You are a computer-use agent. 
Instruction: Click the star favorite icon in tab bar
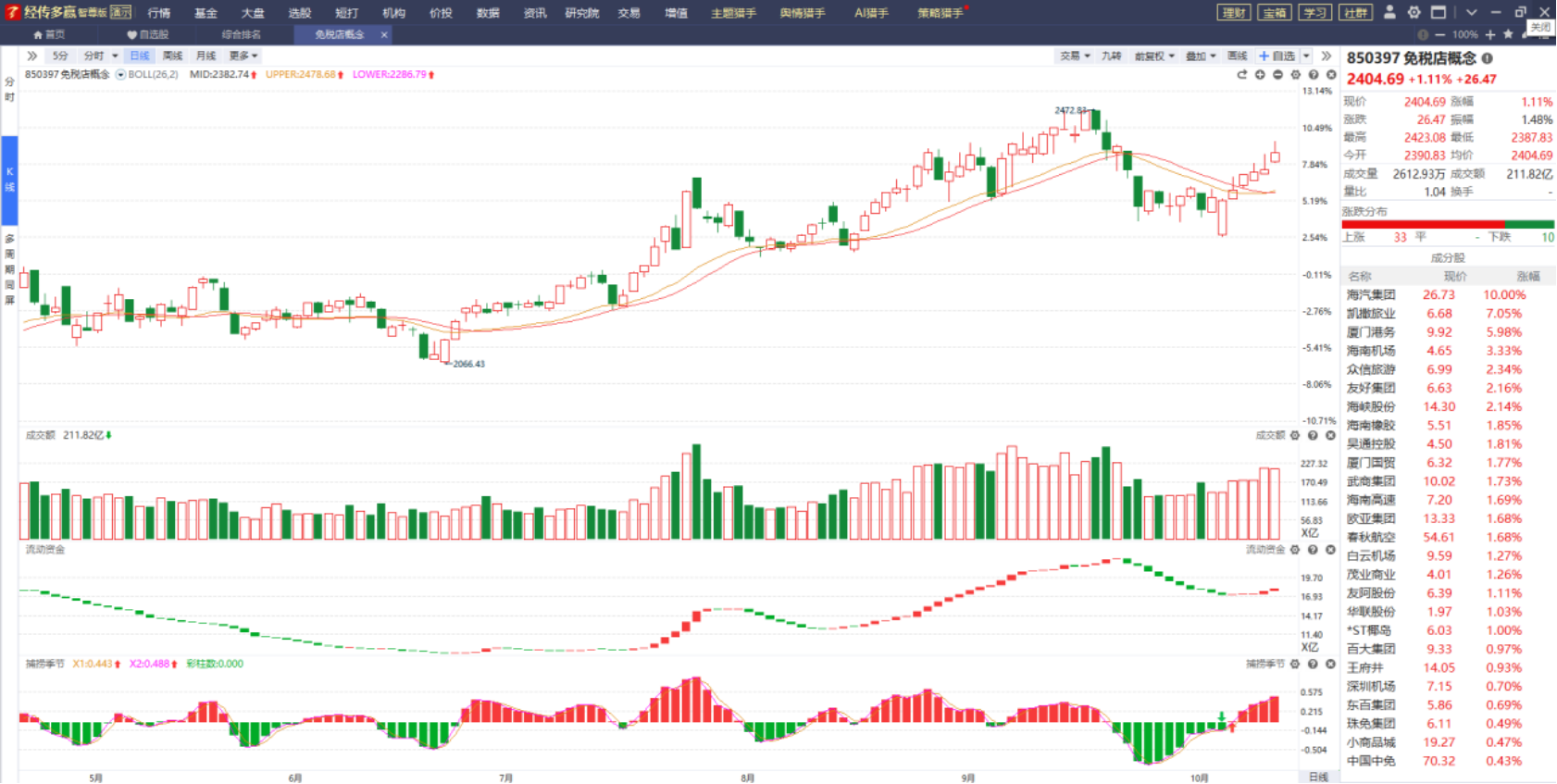click(x=1508, y=34)
